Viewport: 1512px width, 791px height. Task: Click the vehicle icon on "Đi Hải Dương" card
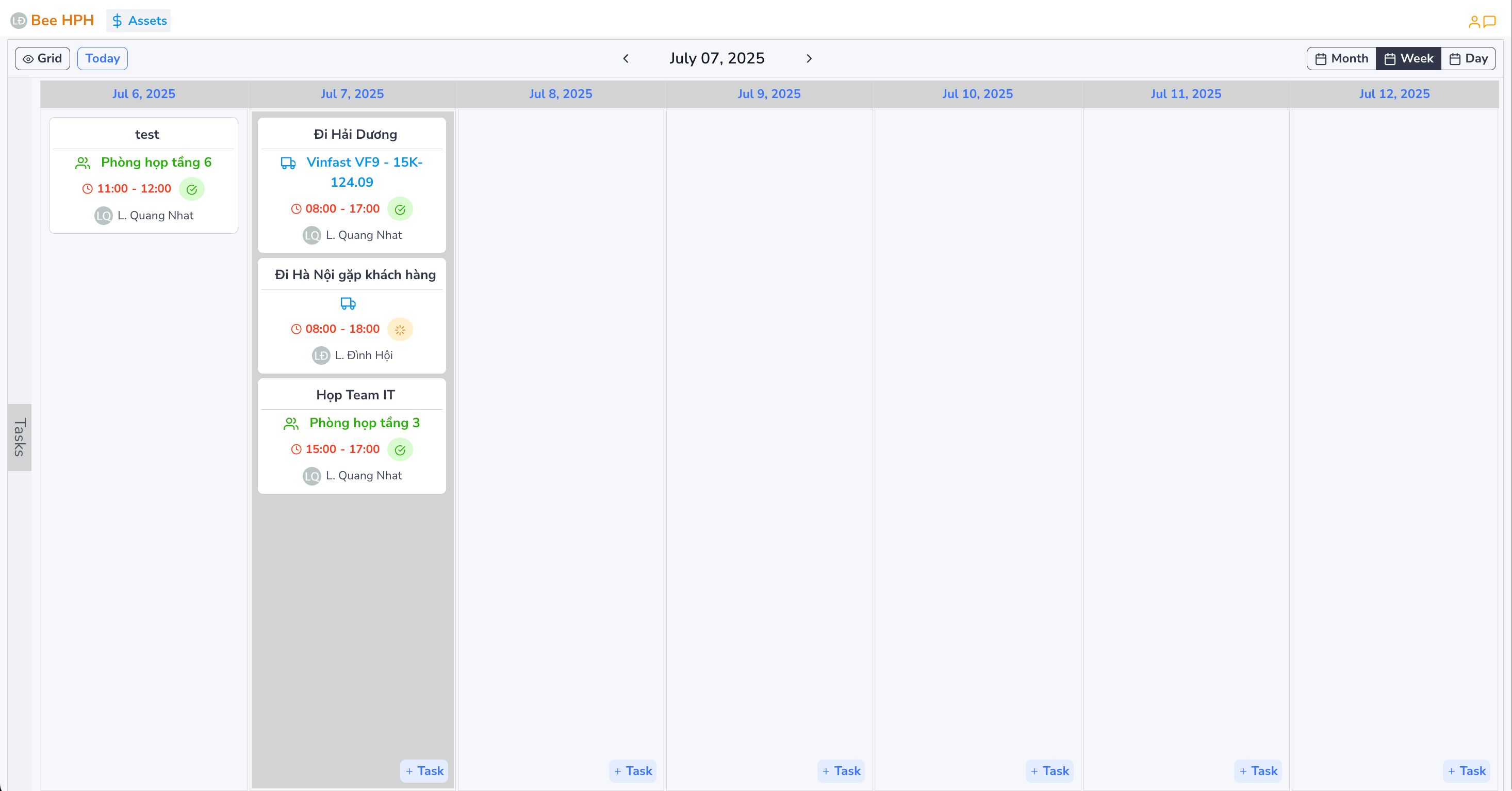tap(288, 163)
